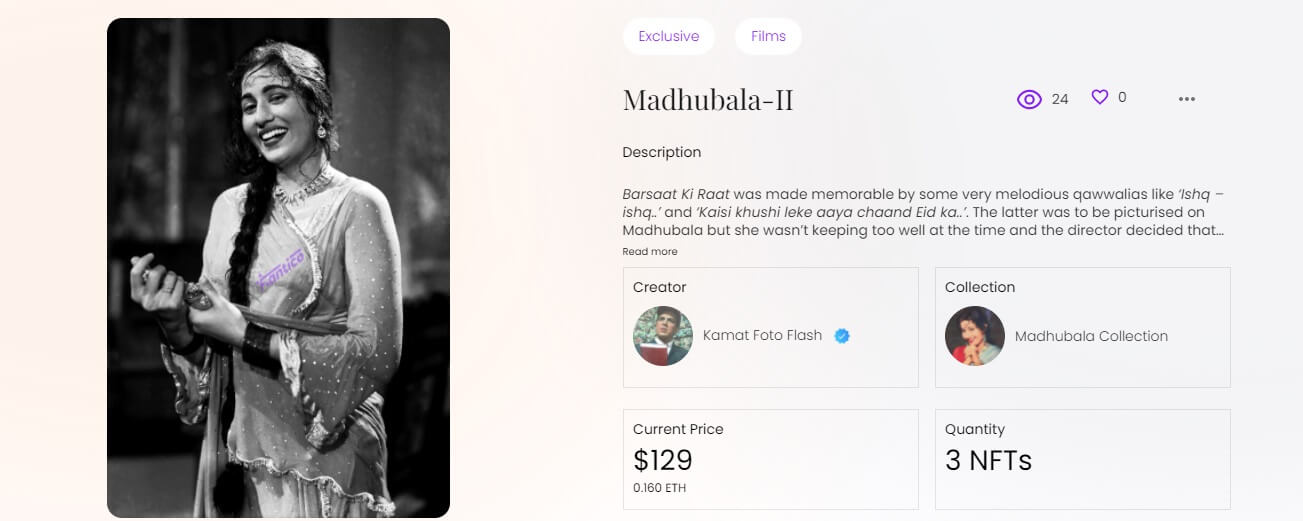
Task: Click the 3 NFTs quantity value
Action: 988,460
